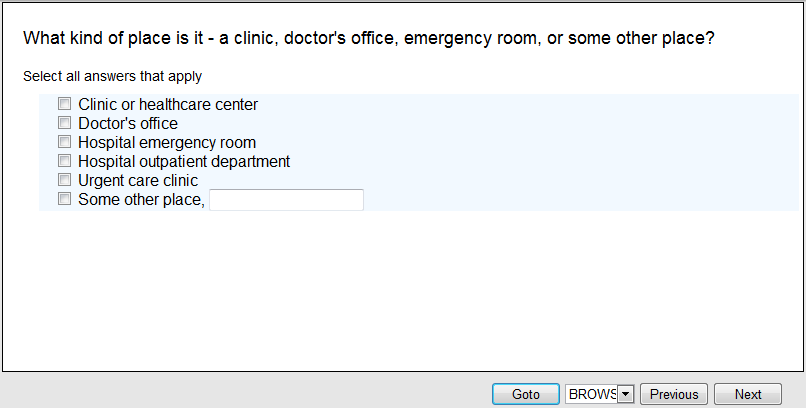Click the 'Select all answers that apply' instruction

[x=111, y=75]
